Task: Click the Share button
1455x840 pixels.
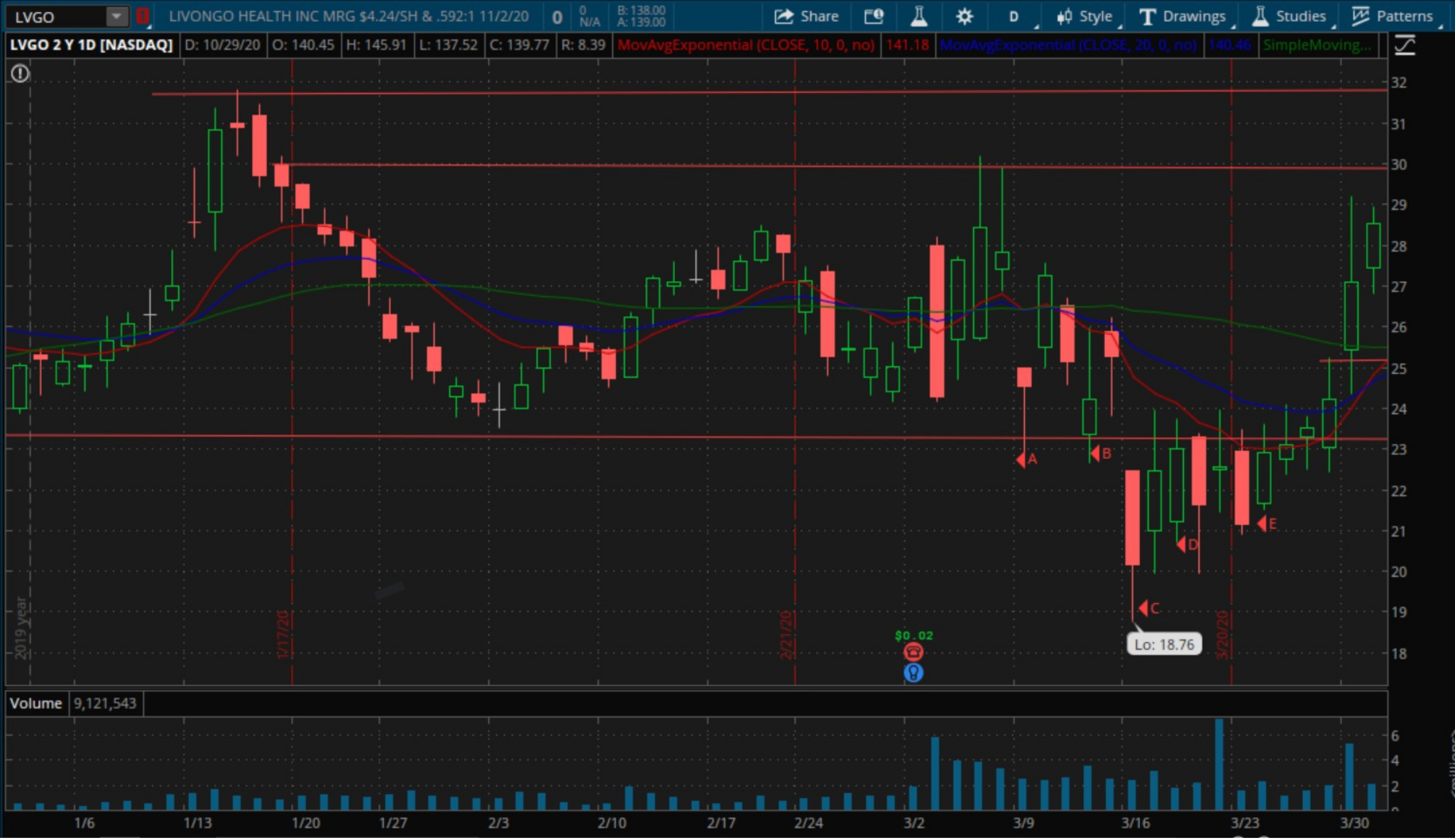Action: pos(806,16)
